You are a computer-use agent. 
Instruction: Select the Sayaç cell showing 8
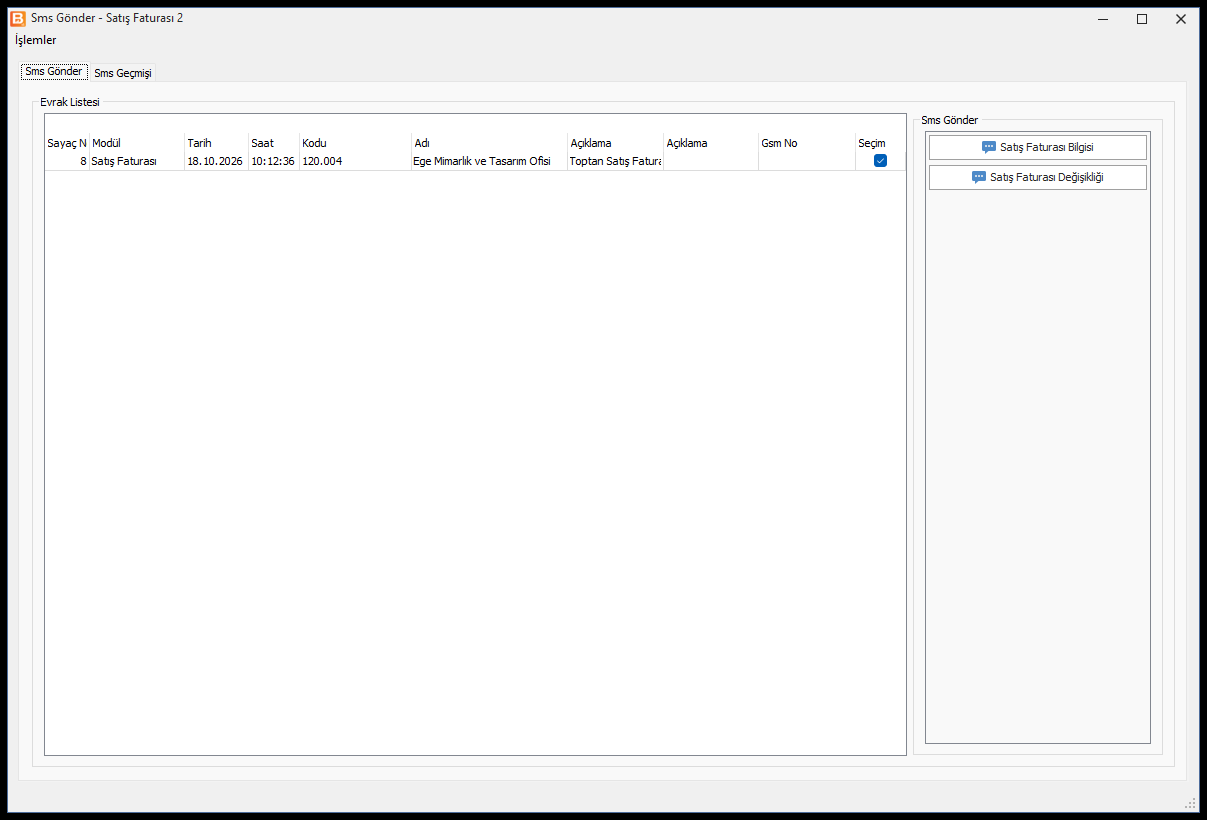67,161
